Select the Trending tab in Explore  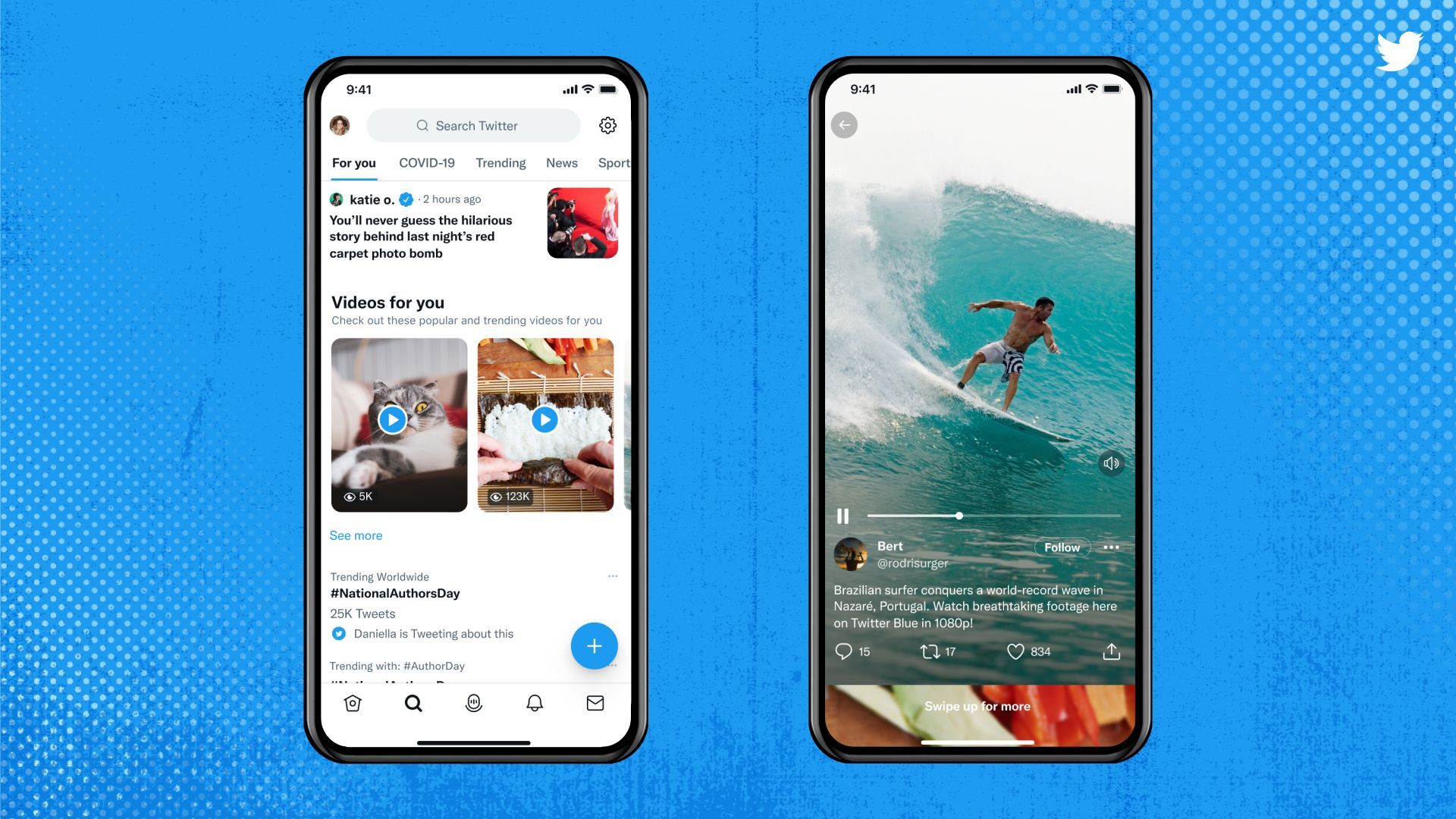[500, 162]
